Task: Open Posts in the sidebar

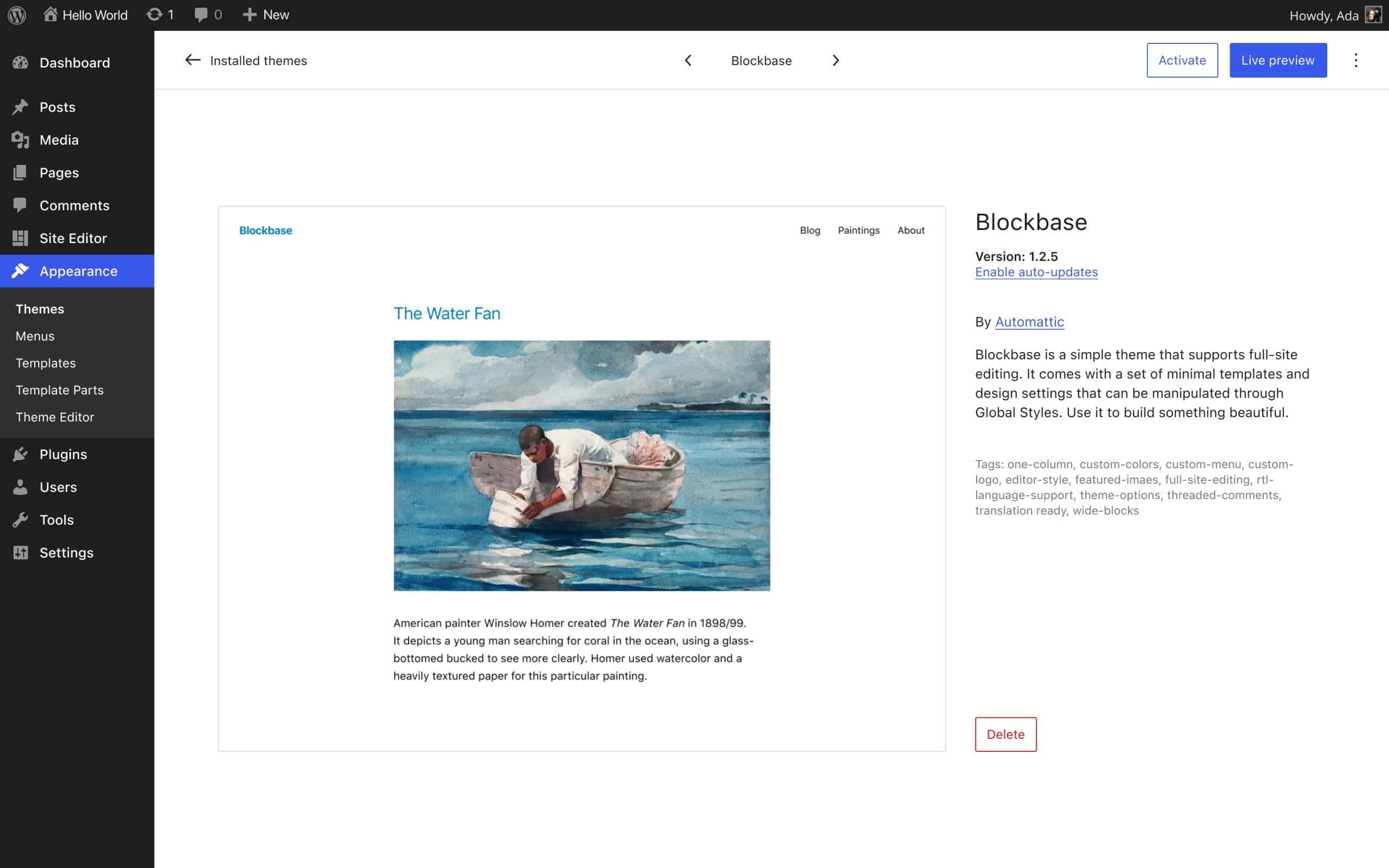Action: click(77, 107)
